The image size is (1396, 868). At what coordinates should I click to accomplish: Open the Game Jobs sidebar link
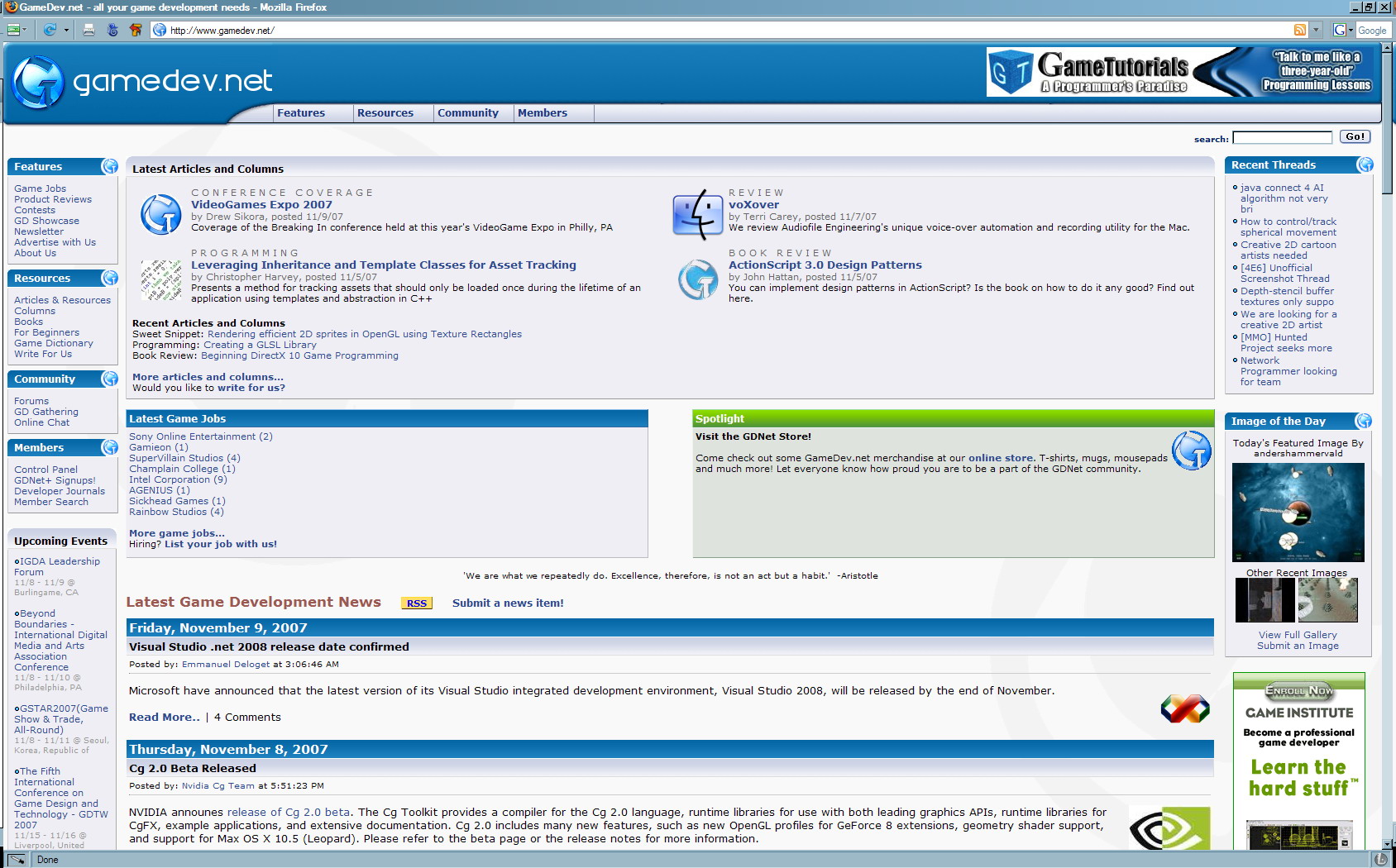40,188
